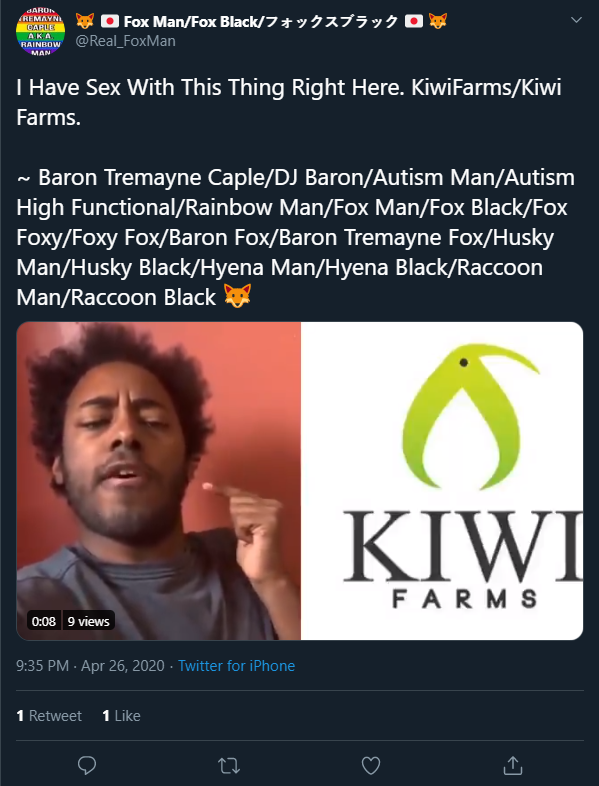Retweet using the arrows icon
Screen dimensions: 599x786
coord(229,765)
